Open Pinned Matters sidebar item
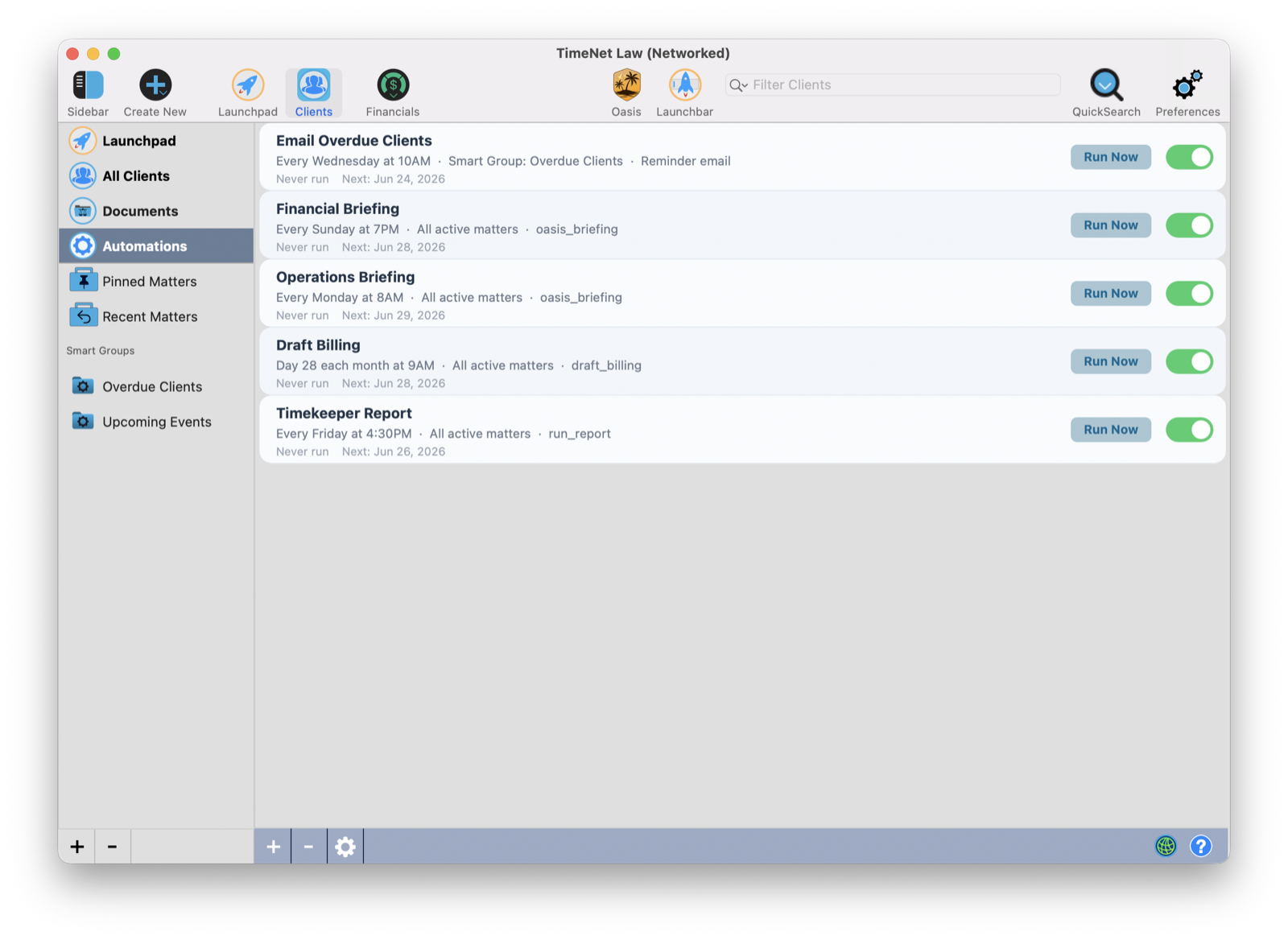 [156, 281]
